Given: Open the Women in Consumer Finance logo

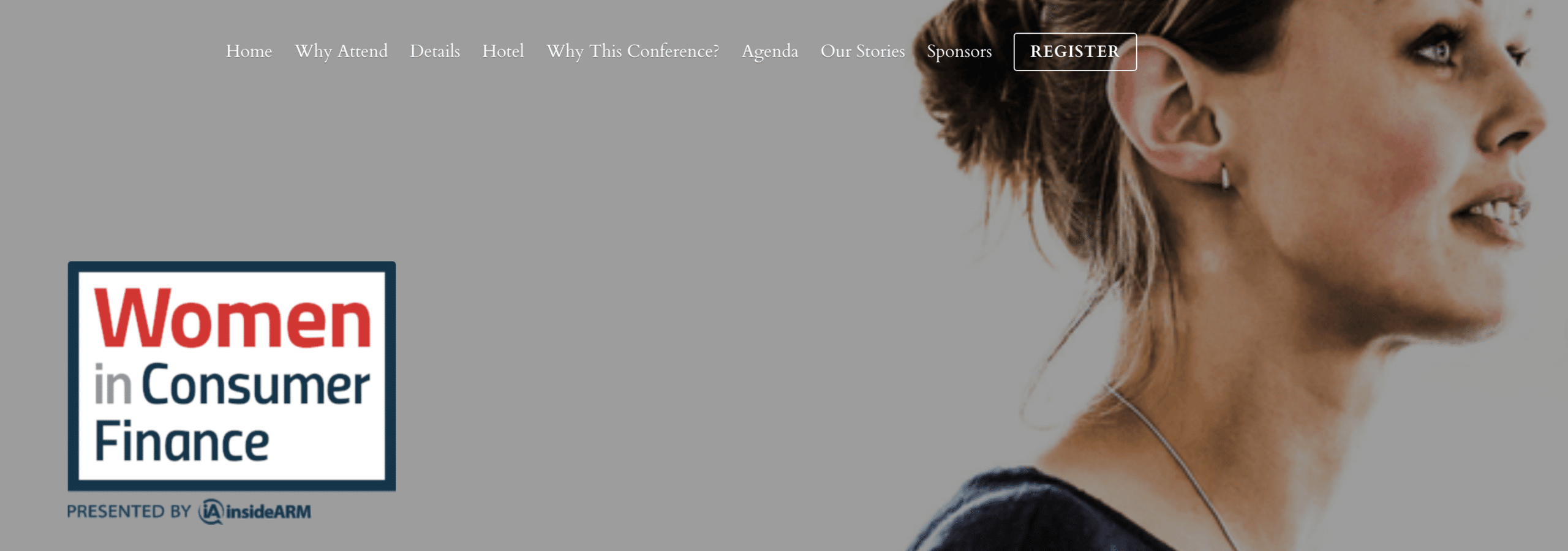Looking at the screenshot, I should point(232,376).
